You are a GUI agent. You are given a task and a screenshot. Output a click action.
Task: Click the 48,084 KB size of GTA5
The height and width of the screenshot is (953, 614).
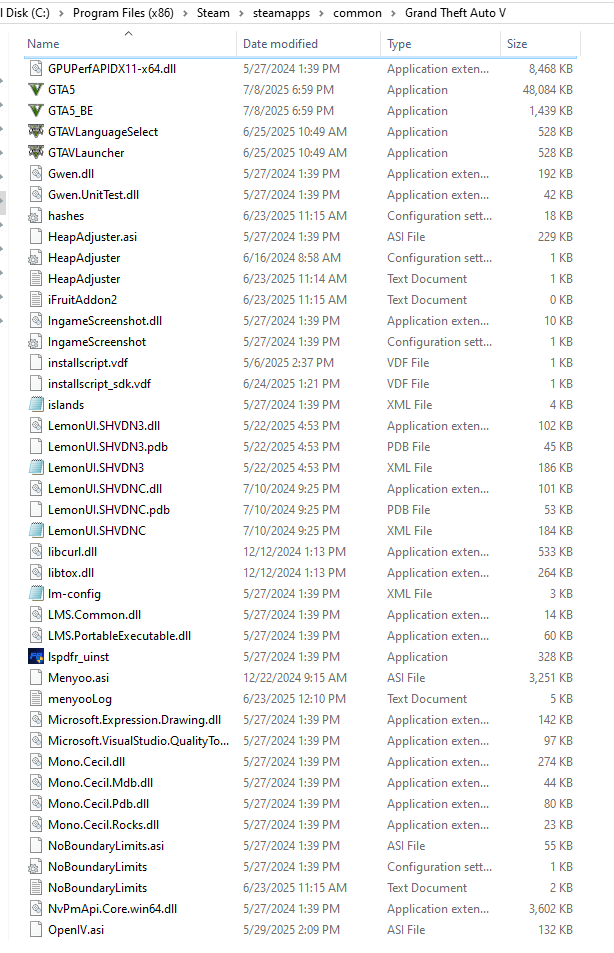point(548,90)
